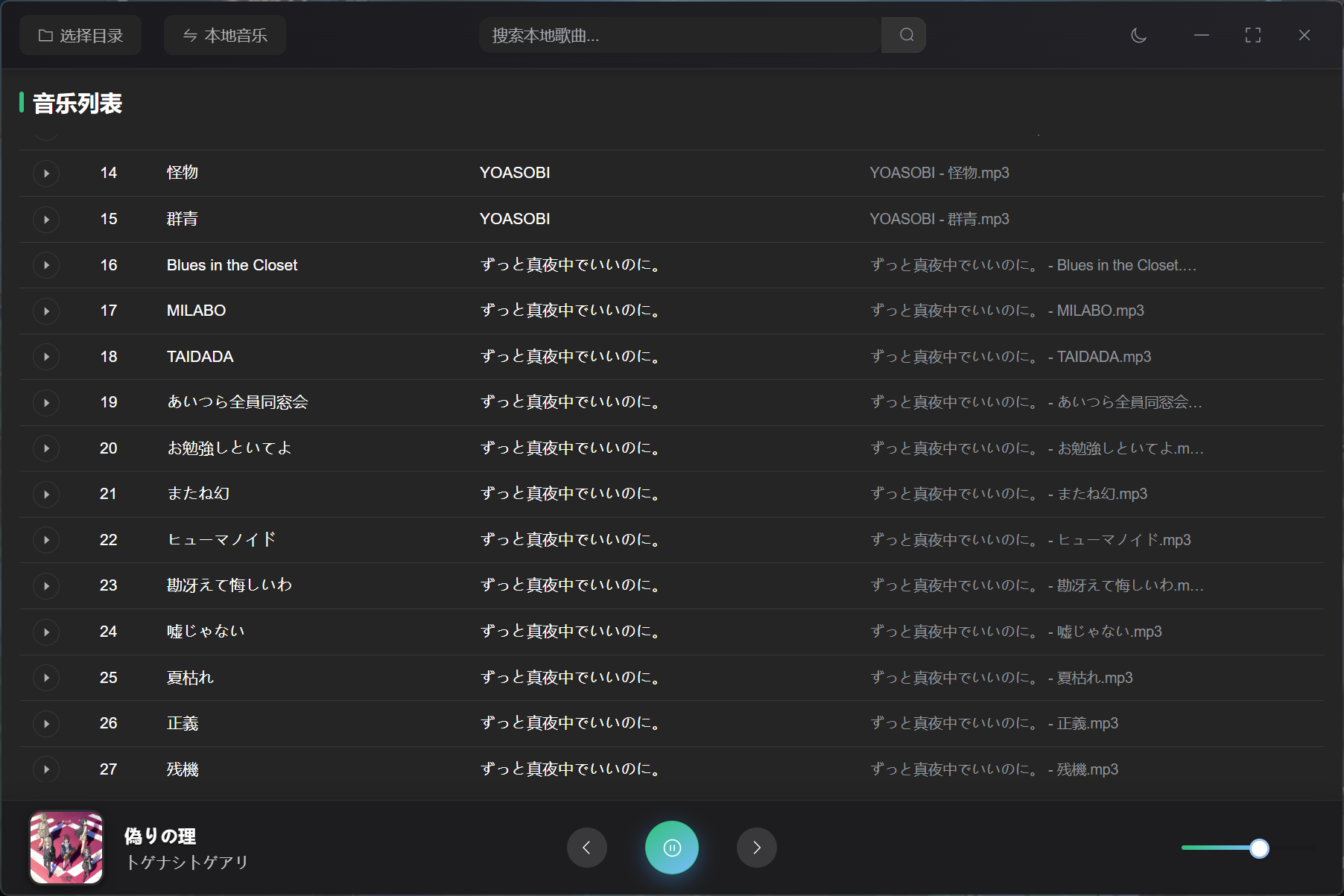This screenshot has width=1344, height=896.
Task: Open the 选择目录 folder picker
Action: click(x=80, y=35)
